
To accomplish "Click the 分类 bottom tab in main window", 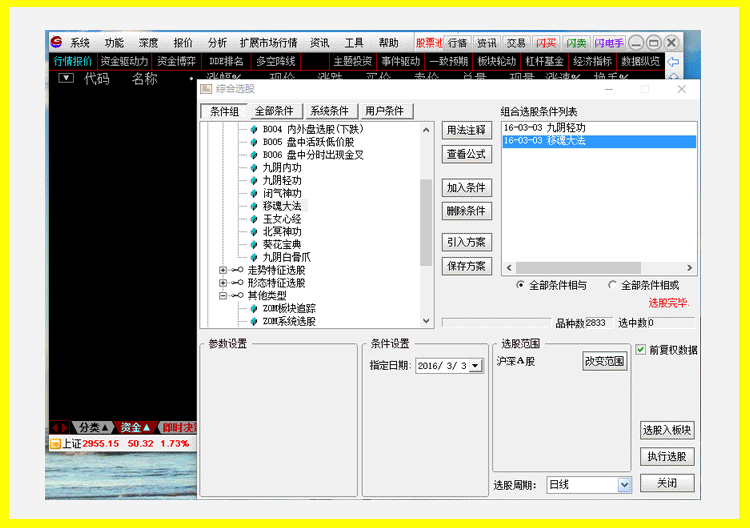I will (93, 428).
